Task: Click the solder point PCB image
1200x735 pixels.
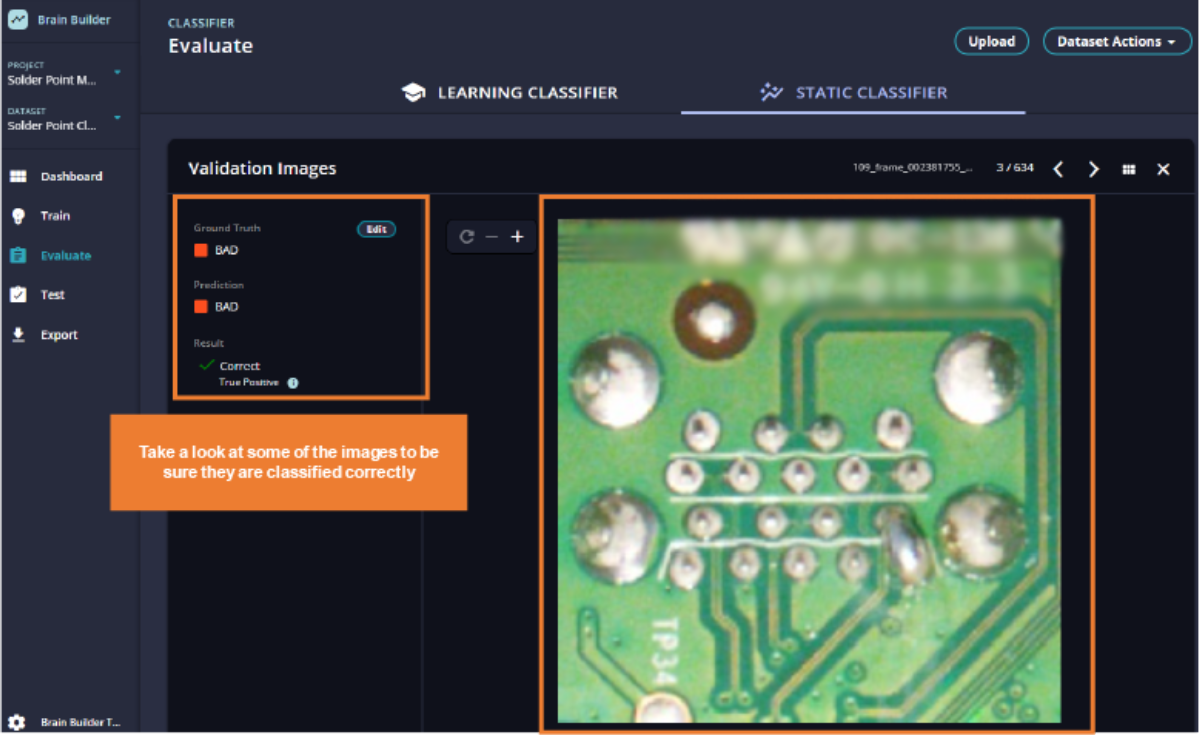Action: (x=809, y=470)
